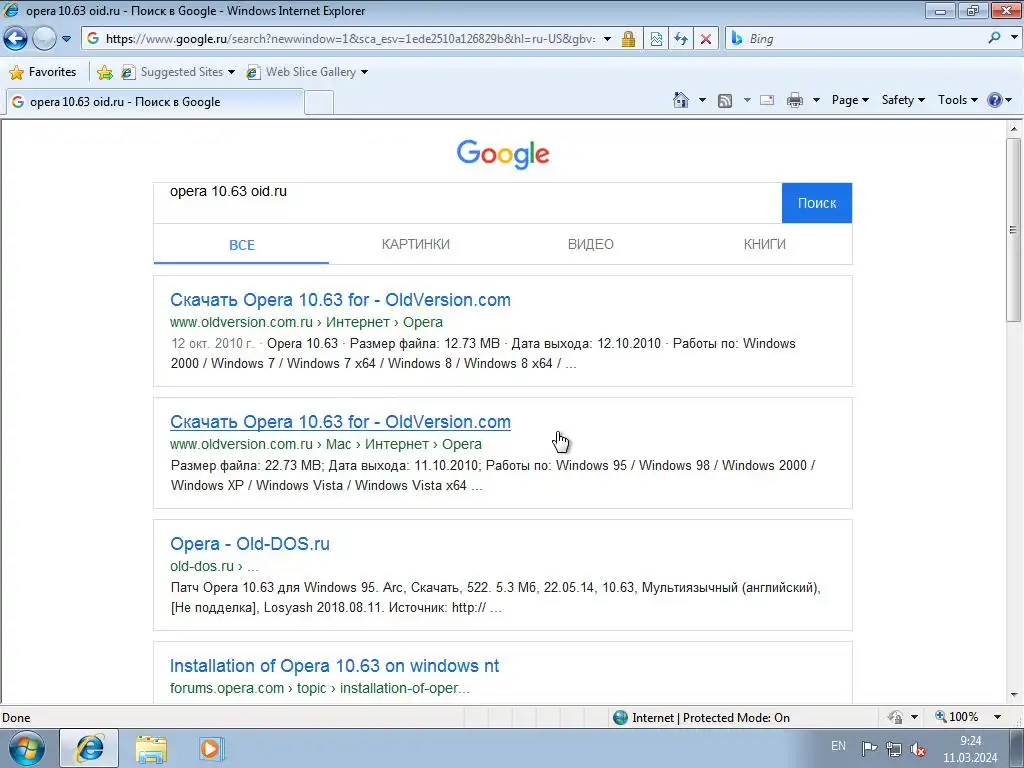Select the ВСЕ results tab
1024x768 pixels.
(x=242, y=245)
